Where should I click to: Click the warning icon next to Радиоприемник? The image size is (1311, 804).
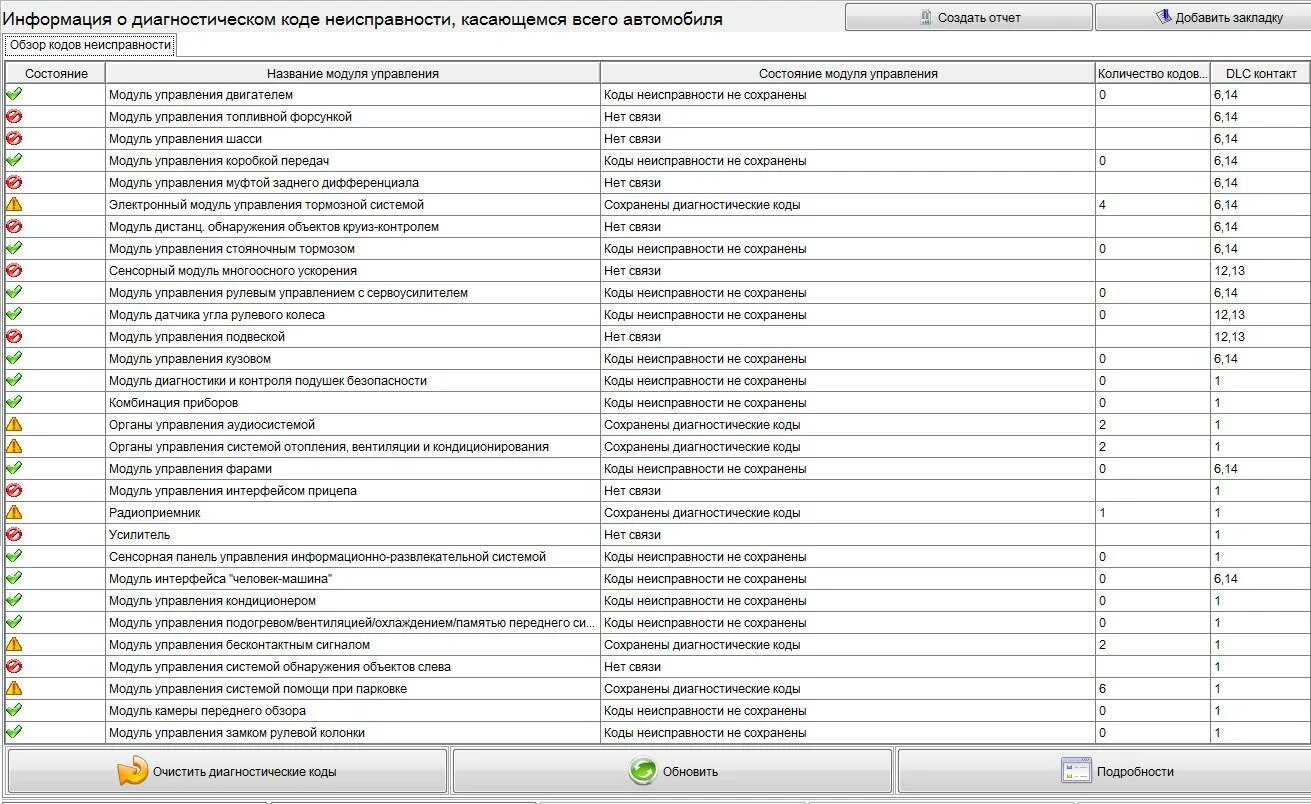pos(14,512)
